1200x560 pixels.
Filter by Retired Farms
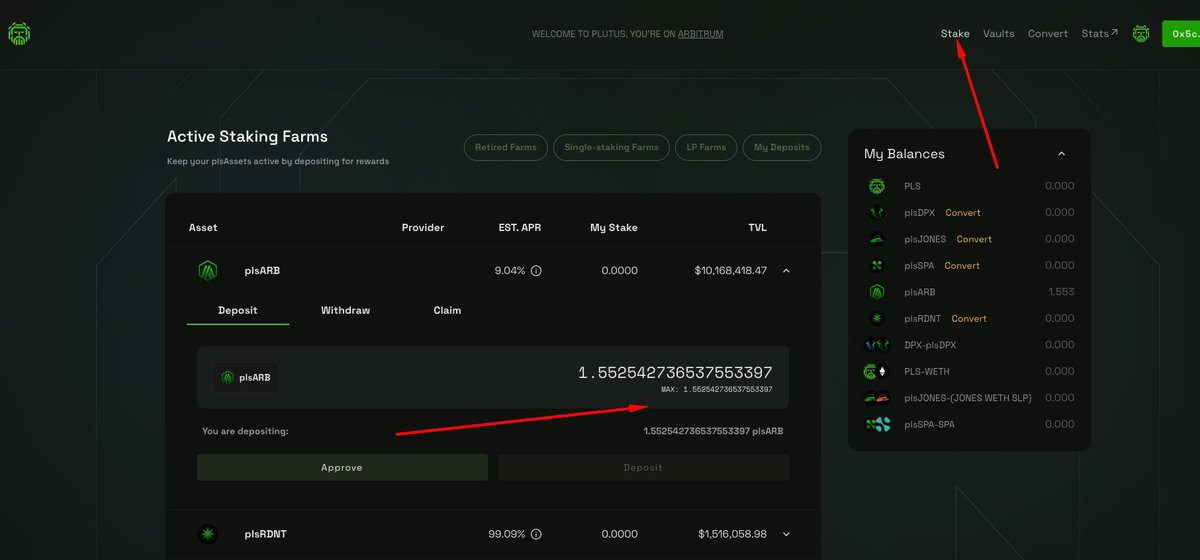[506, 147]
